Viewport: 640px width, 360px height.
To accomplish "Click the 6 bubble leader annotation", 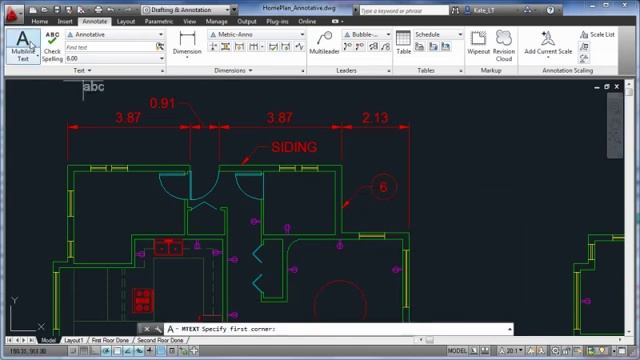I will click(383, 187).
